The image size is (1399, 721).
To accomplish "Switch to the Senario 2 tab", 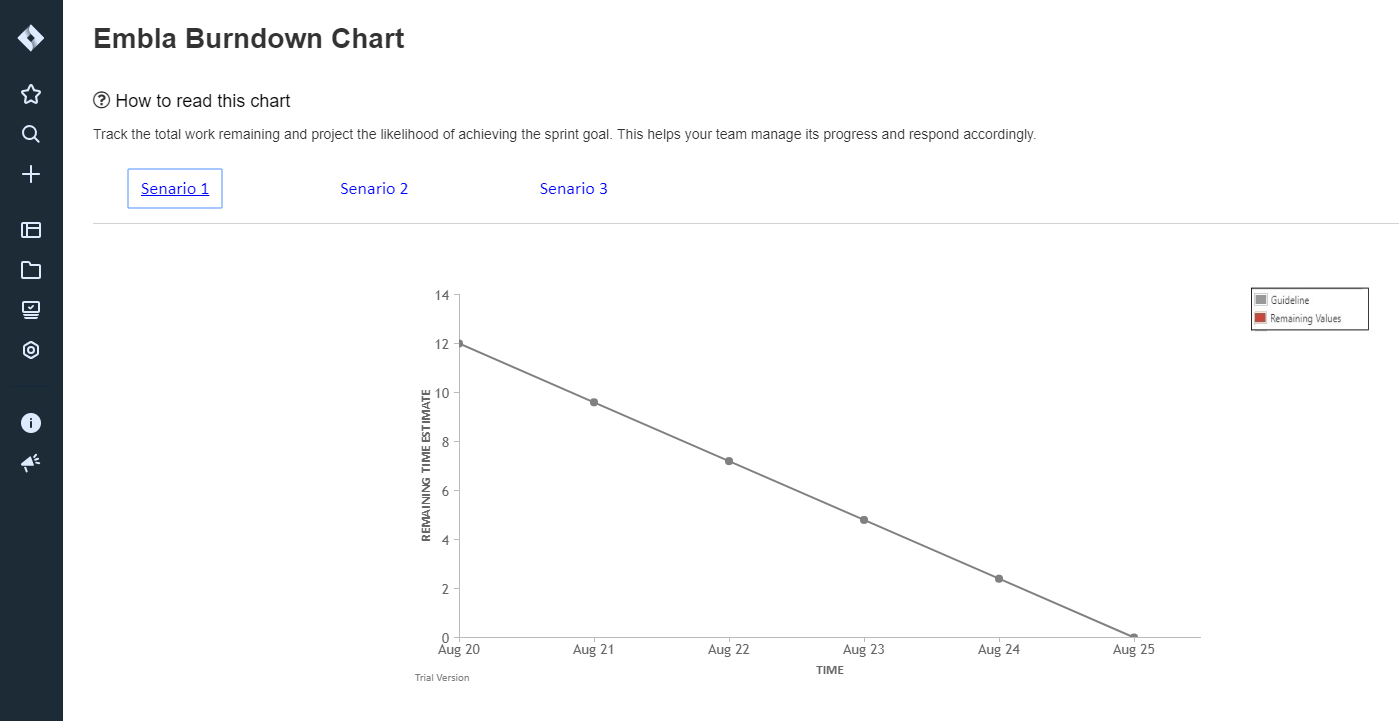I will 374,188.
